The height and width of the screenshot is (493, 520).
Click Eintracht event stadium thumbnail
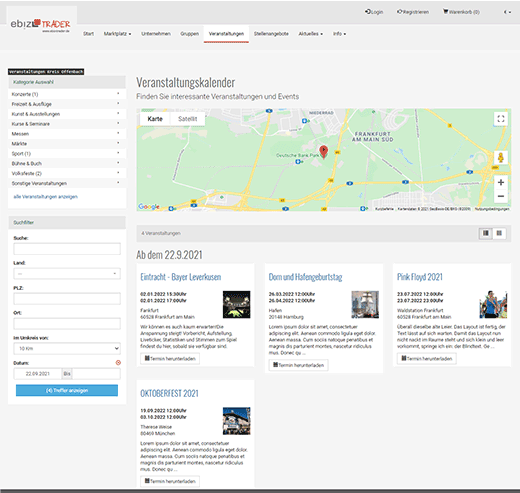click(236, 304)
